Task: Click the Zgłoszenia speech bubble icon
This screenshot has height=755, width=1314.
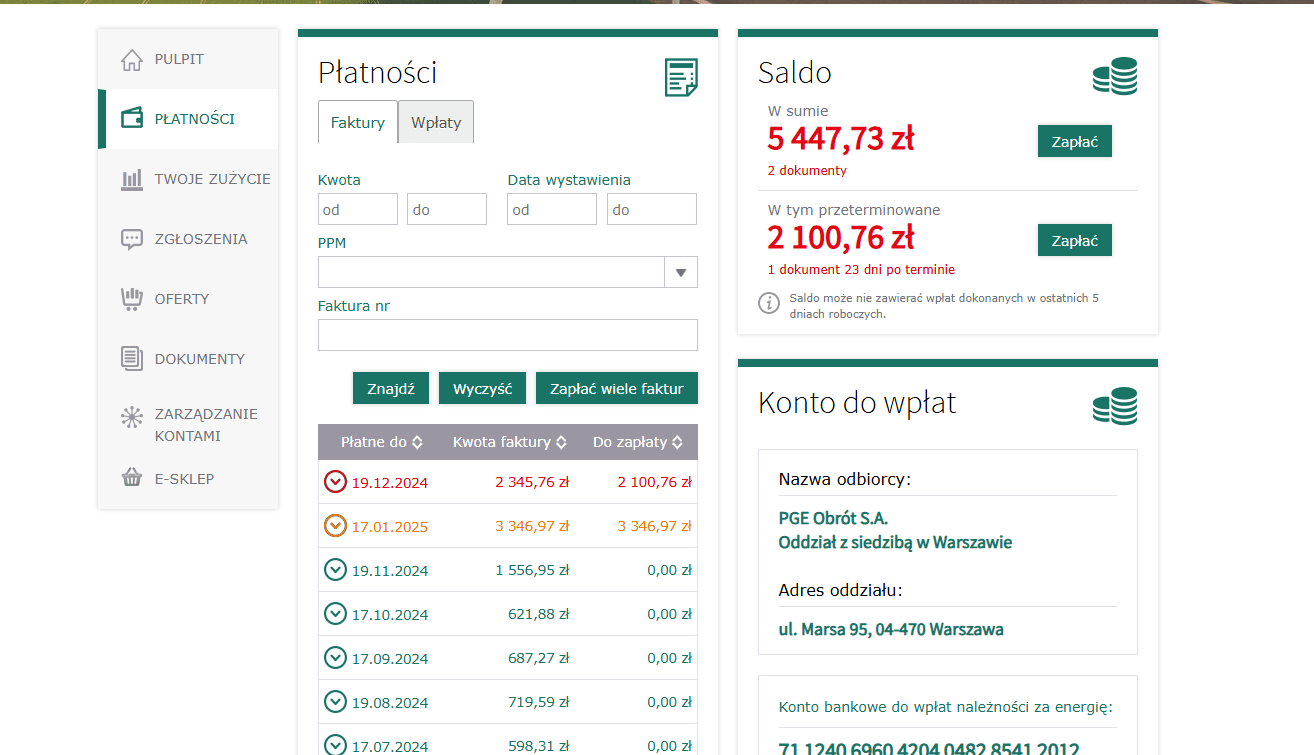Action: (132, 240)
